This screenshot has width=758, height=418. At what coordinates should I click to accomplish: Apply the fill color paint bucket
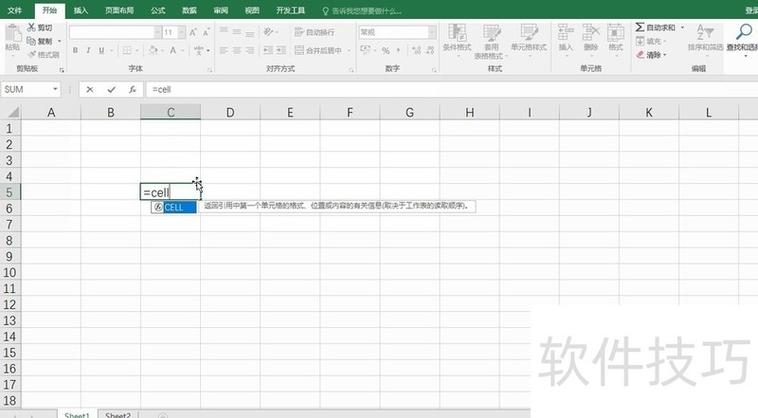coord(153,50)
